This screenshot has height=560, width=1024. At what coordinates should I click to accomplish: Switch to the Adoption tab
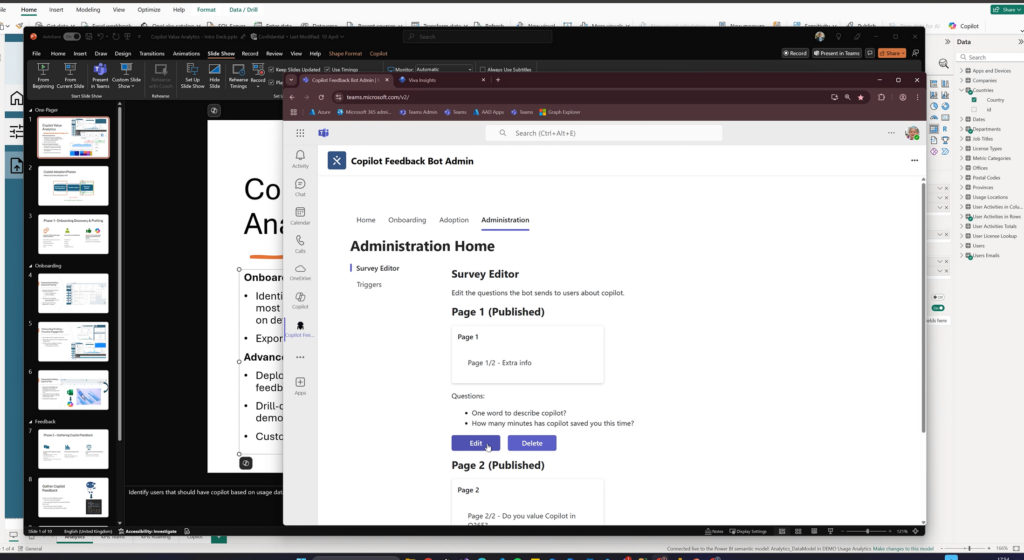[x=454, y=220]
